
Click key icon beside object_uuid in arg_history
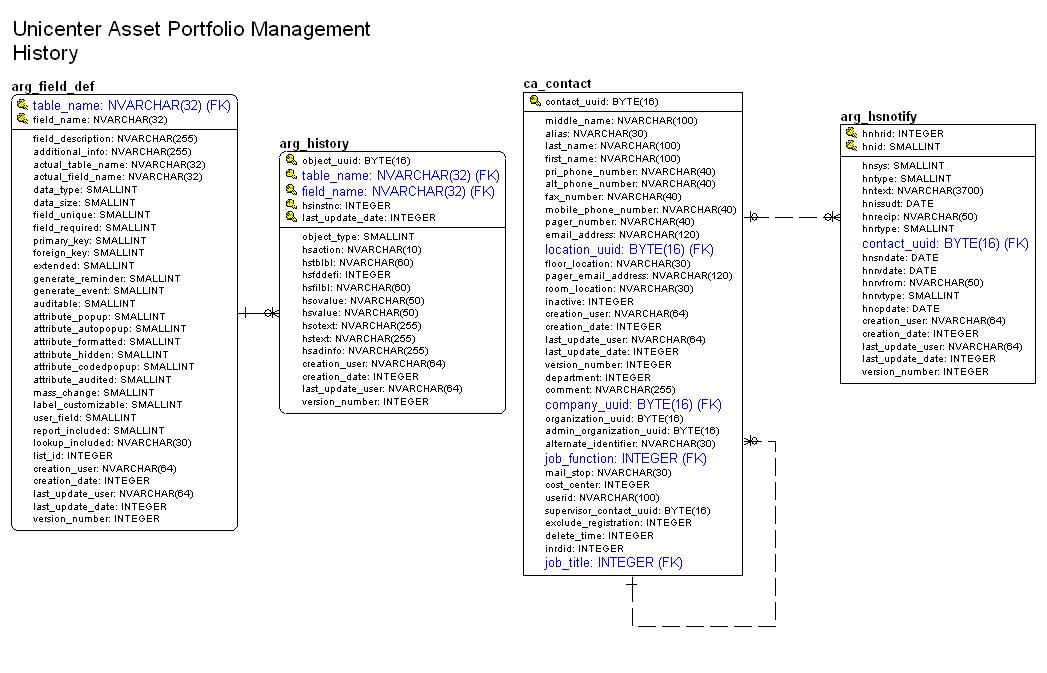pos(291,160)
